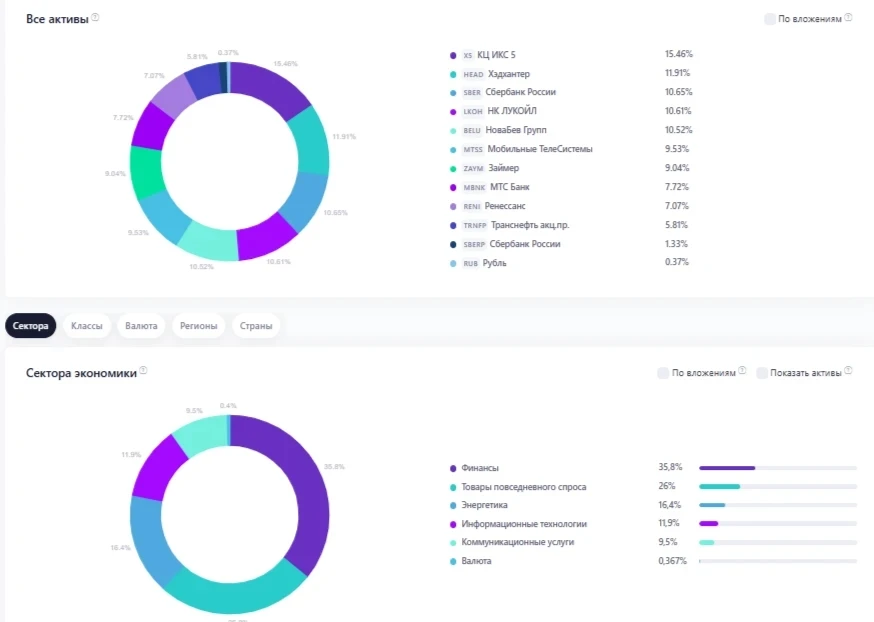Select Транснефть акц.пр. in asset list
Viewport: 874px width, 622px height.
530,225
